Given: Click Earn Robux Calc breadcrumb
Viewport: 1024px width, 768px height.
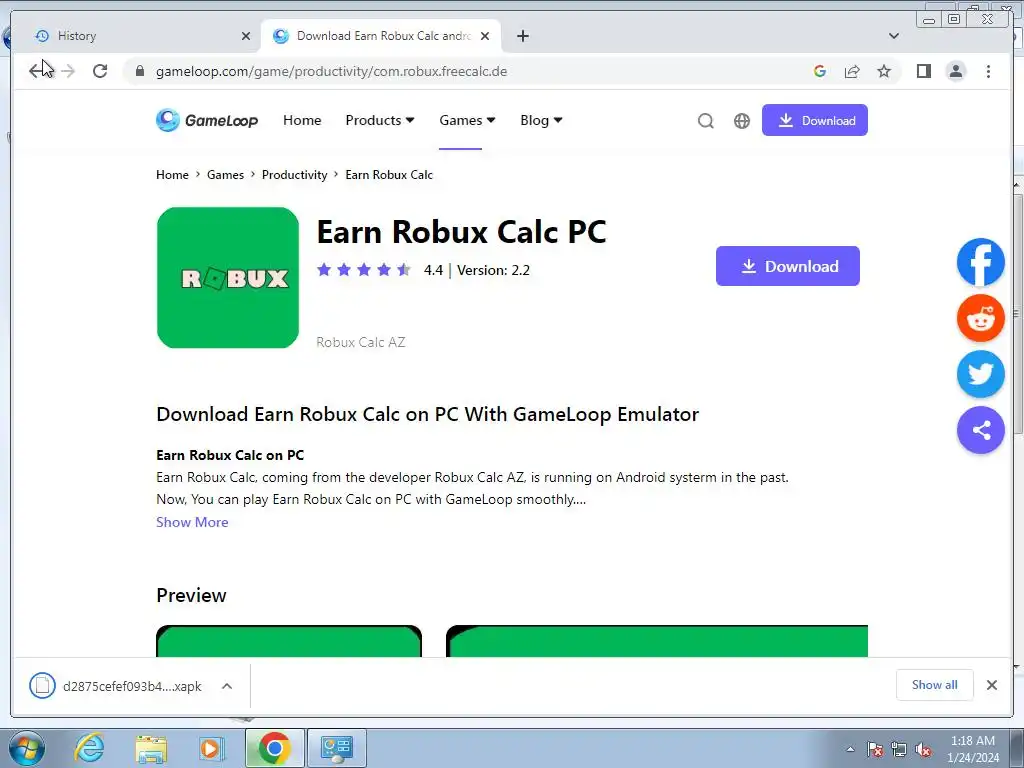Looking at the screenshot, I should coord(389,174).
